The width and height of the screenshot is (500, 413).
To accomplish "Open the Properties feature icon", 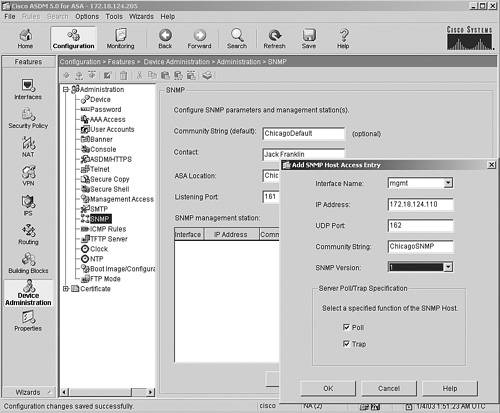I will click(x=28, y=321).
